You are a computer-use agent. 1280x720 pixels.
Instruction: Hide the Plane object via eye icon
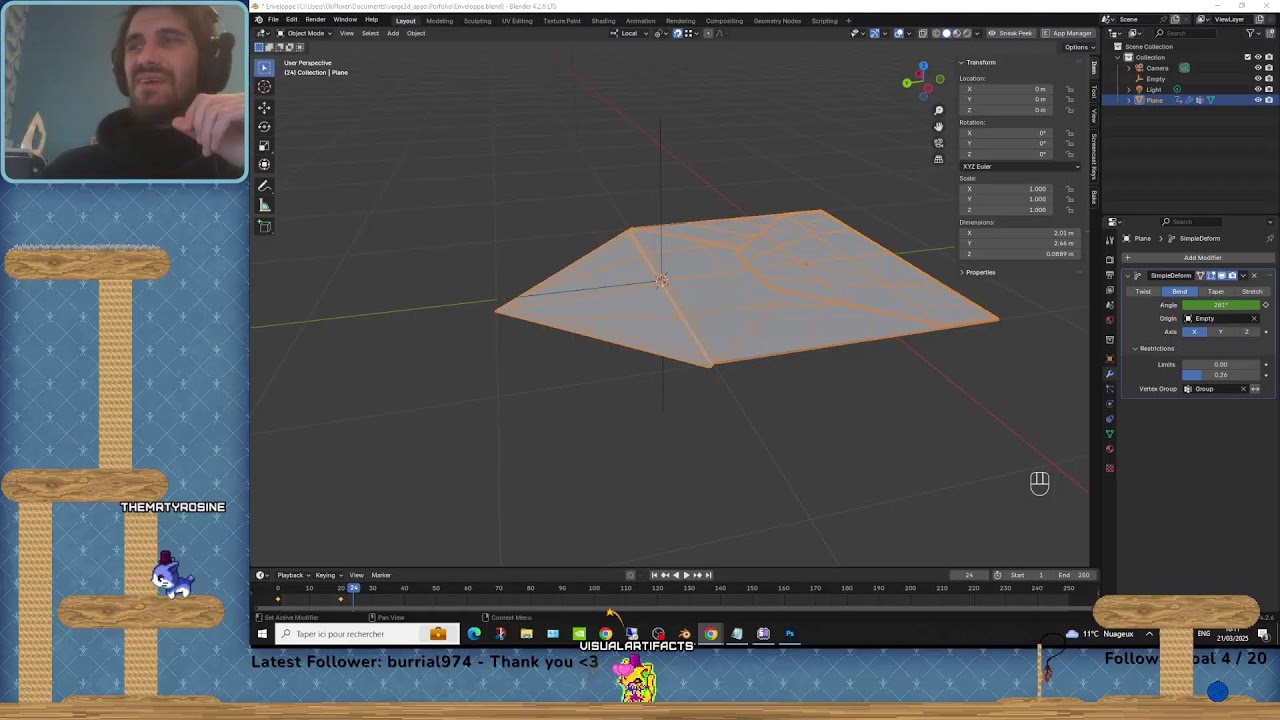tap(1258, 100)
